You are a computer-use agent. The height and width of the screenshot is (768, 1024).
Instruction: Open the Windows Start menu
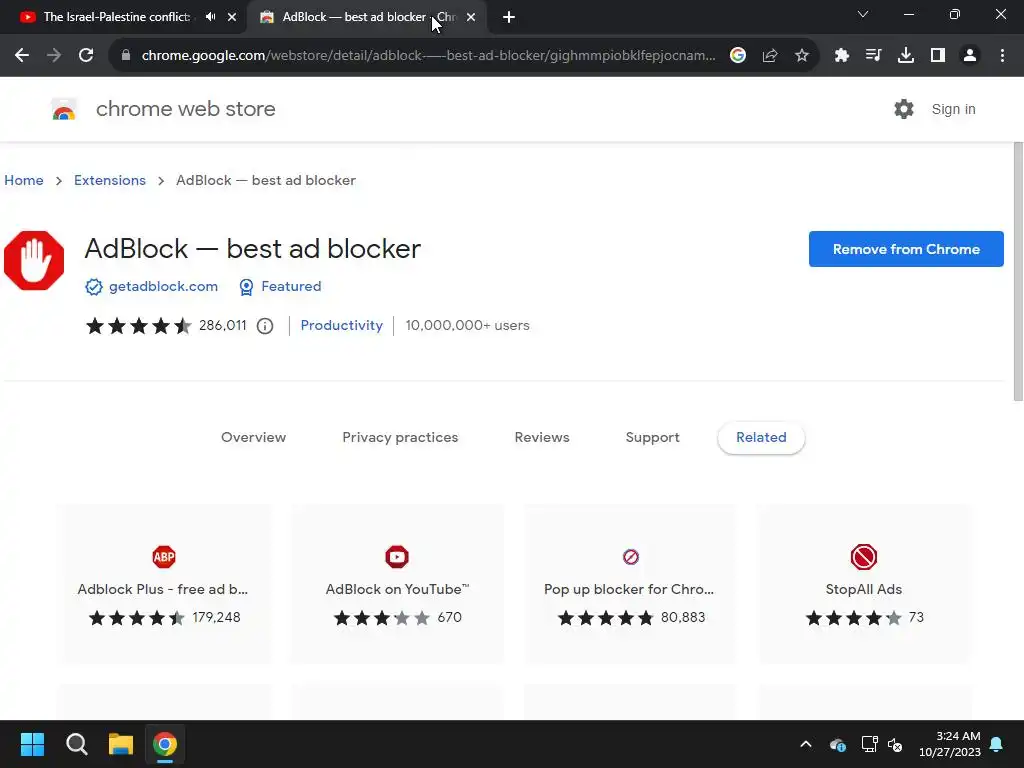[32, 744]
